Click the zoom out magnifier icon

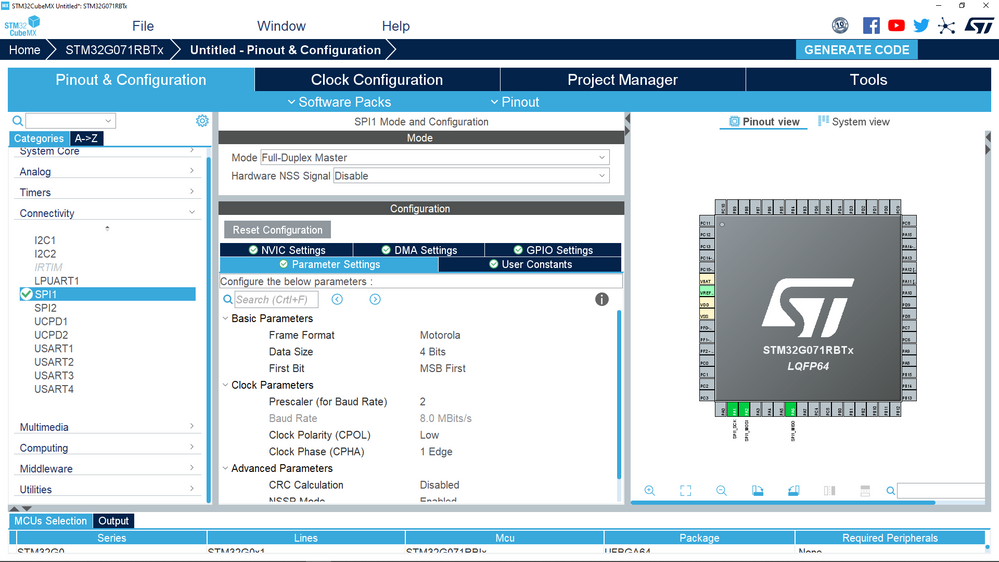coord(721,491)
